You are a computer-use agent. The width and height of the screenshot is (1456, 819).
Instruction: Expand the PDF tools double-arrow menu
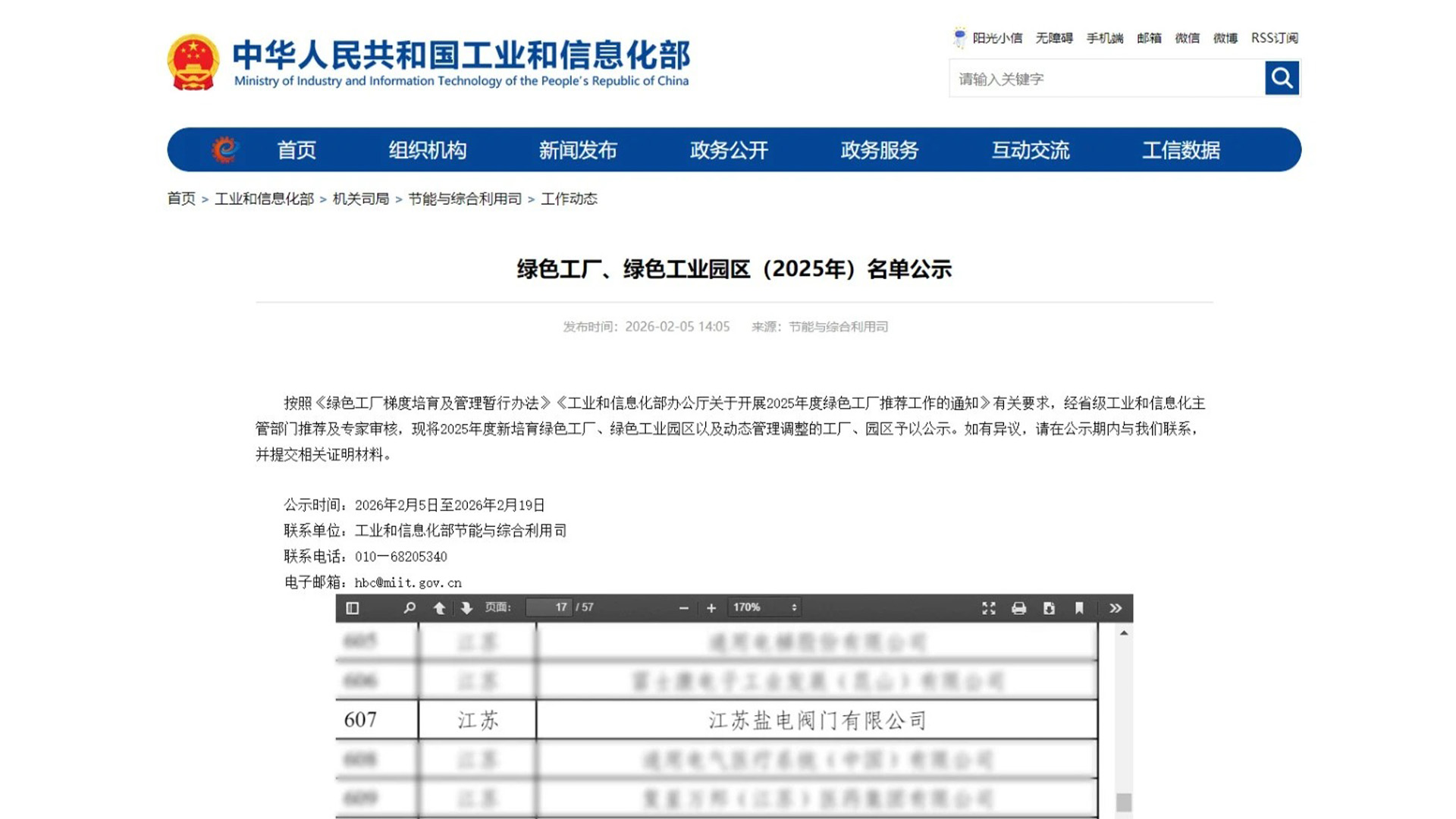pos(1116,608)
